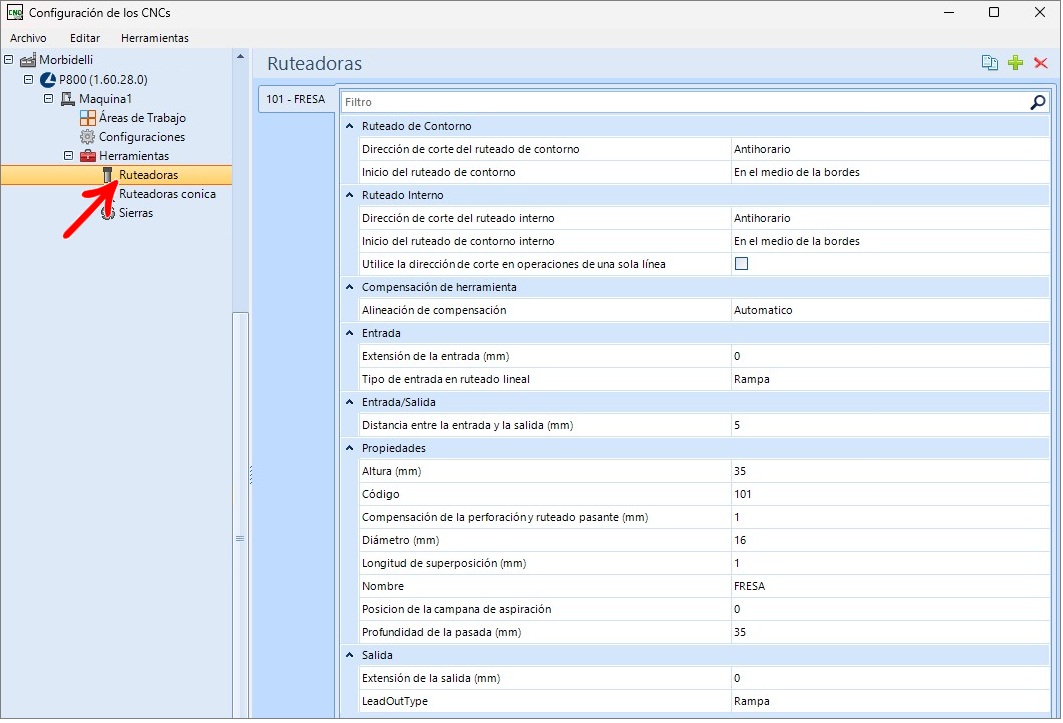
Task: Click the Herramientas toolbox icon
Action: (x=87, y=156)
